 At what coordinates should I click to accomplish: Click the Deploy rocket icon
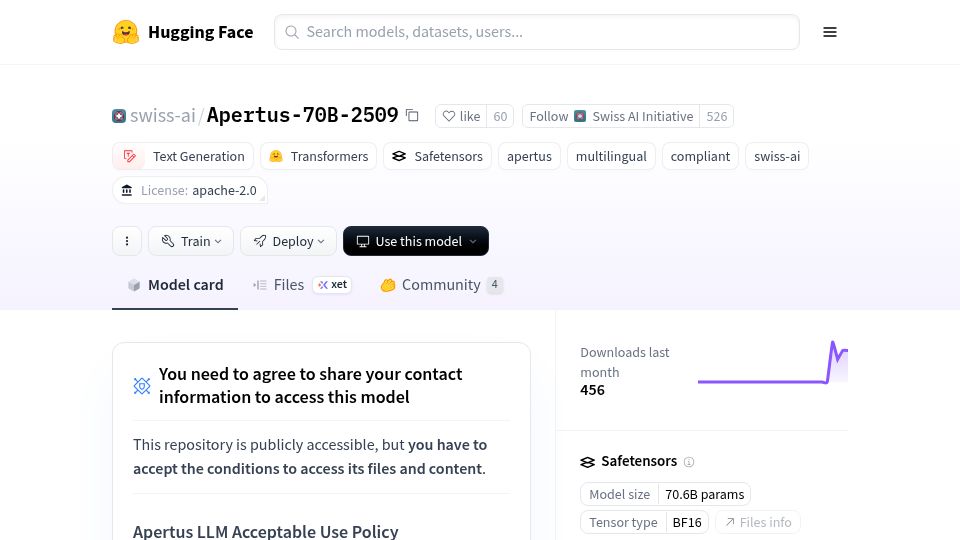(260, 241)
